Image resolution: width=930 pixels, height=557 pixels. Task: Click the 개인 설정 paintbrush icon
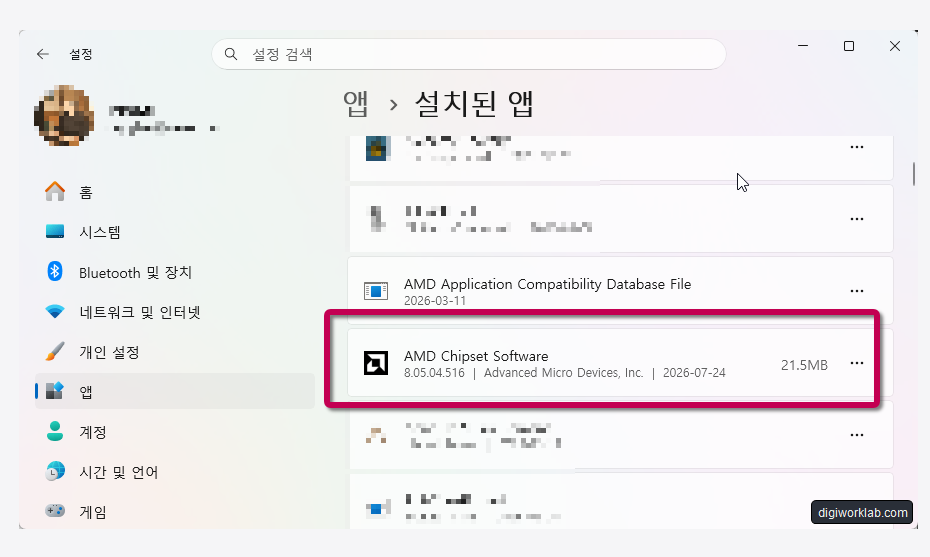(x=55, y=351)
